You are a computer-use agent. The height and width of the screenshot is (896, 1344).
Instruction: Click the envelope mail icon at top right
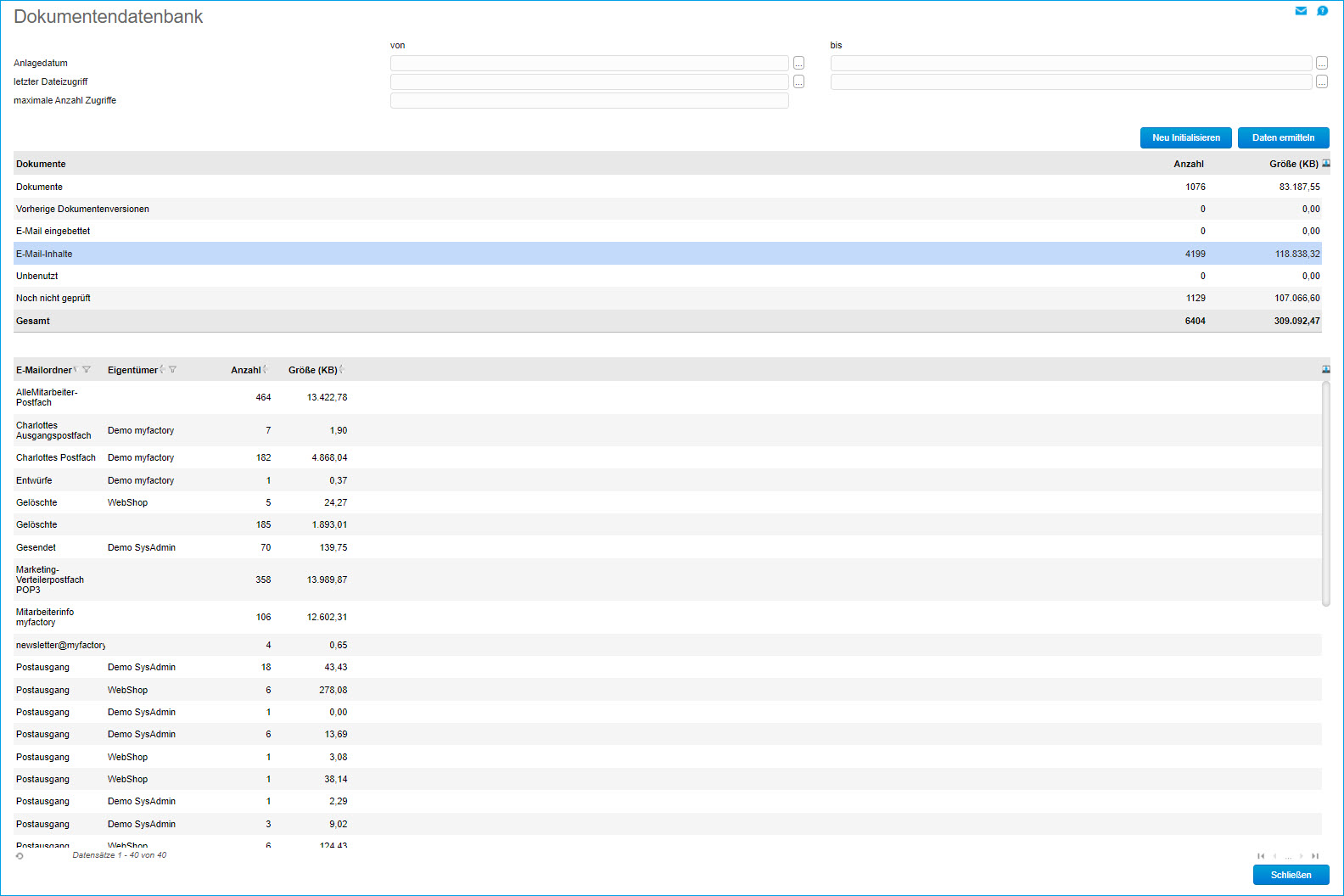[x=1301, y=11]
